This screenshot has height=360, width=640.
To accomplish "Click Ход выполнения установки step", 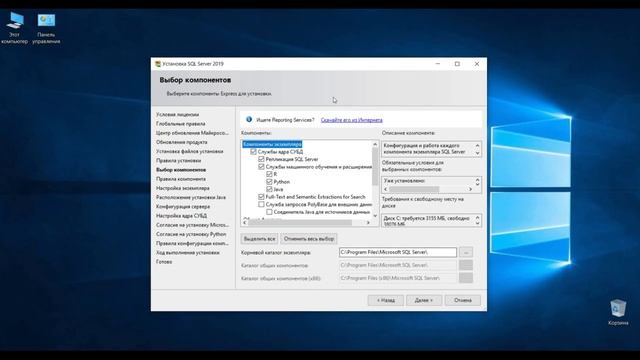I will 188,253.
